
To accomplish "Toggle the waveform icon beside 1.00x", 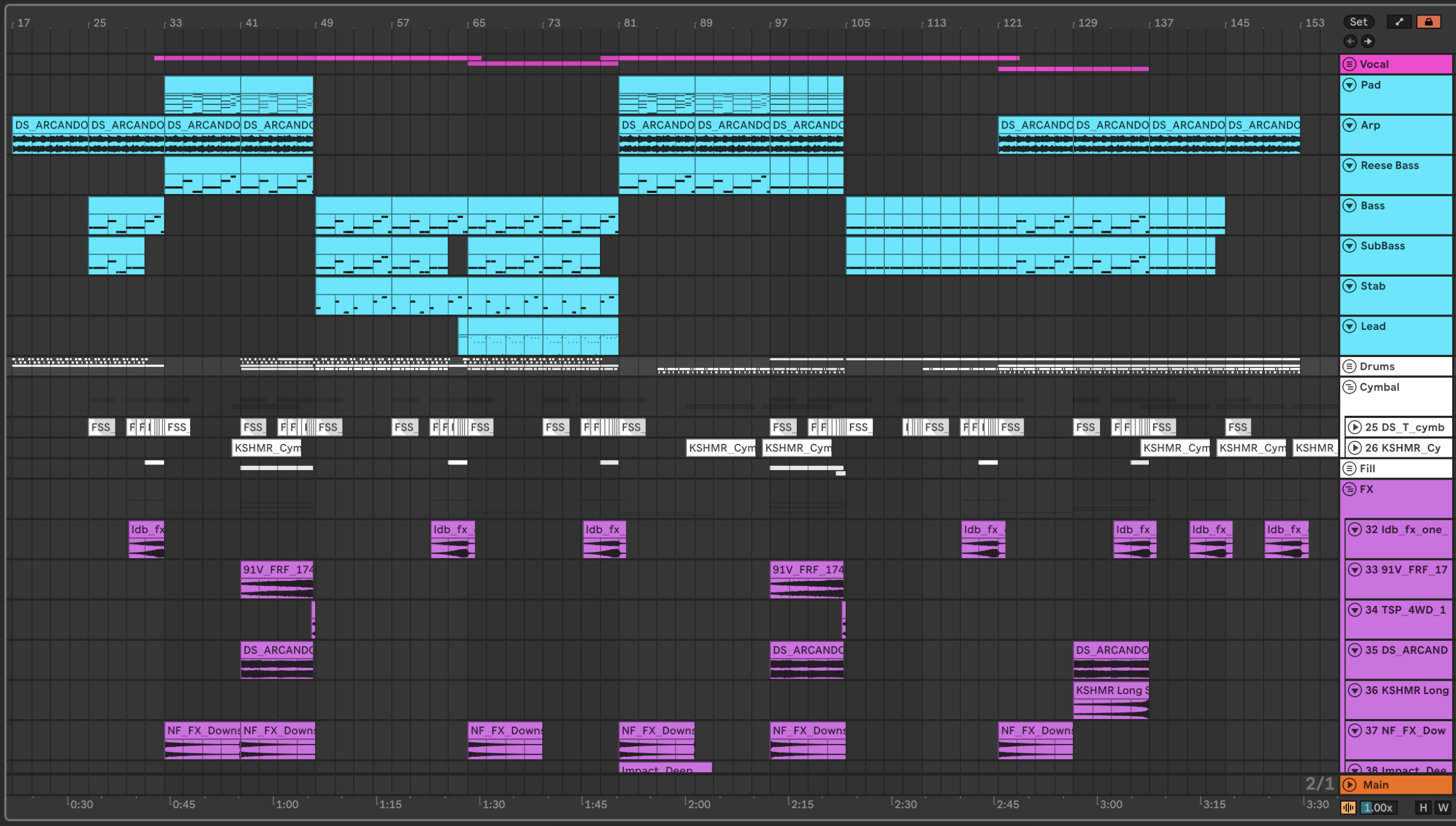I will point(1348,807).
